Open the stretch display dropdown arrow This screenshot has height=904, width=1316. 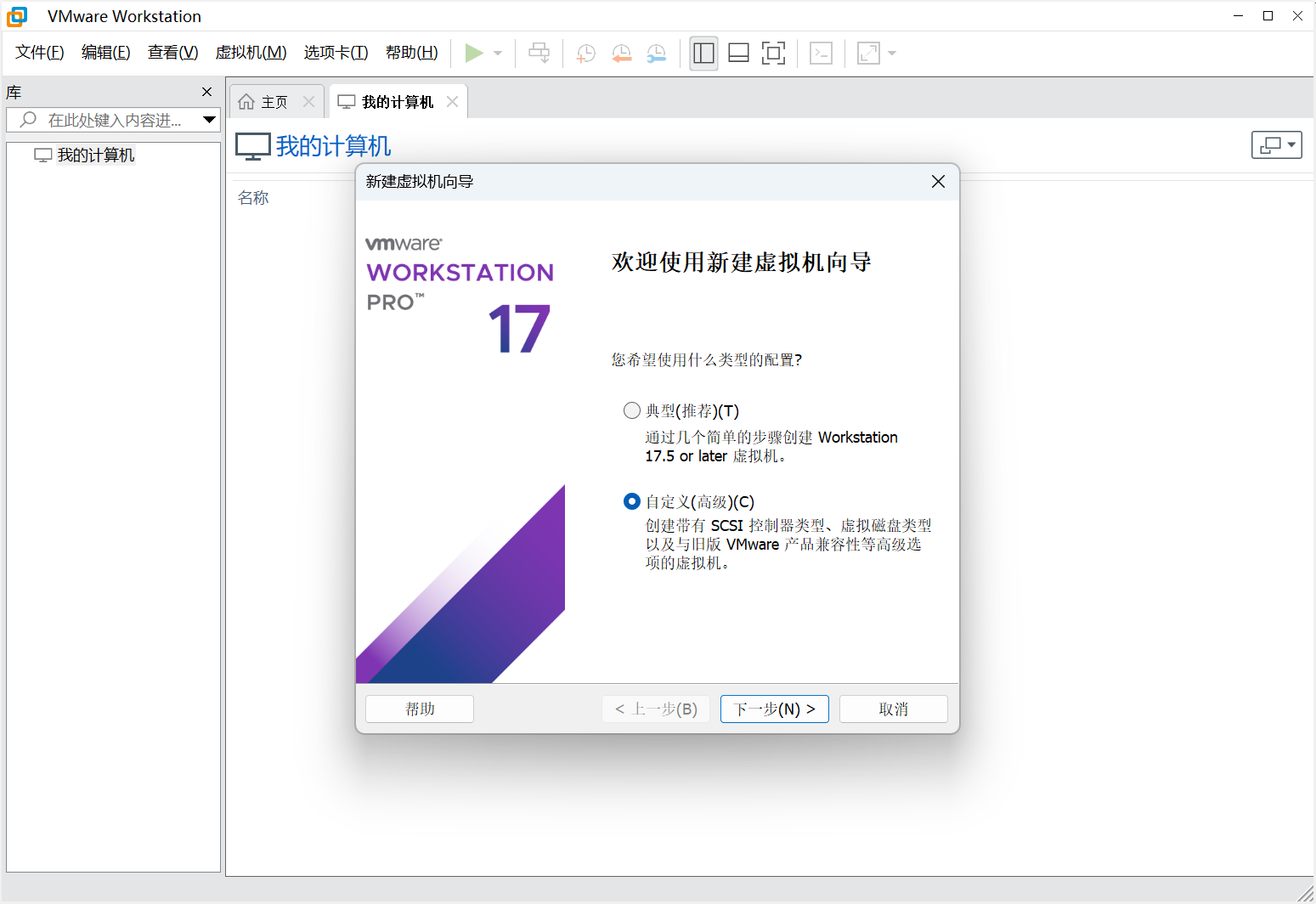[x=892, y=54]
